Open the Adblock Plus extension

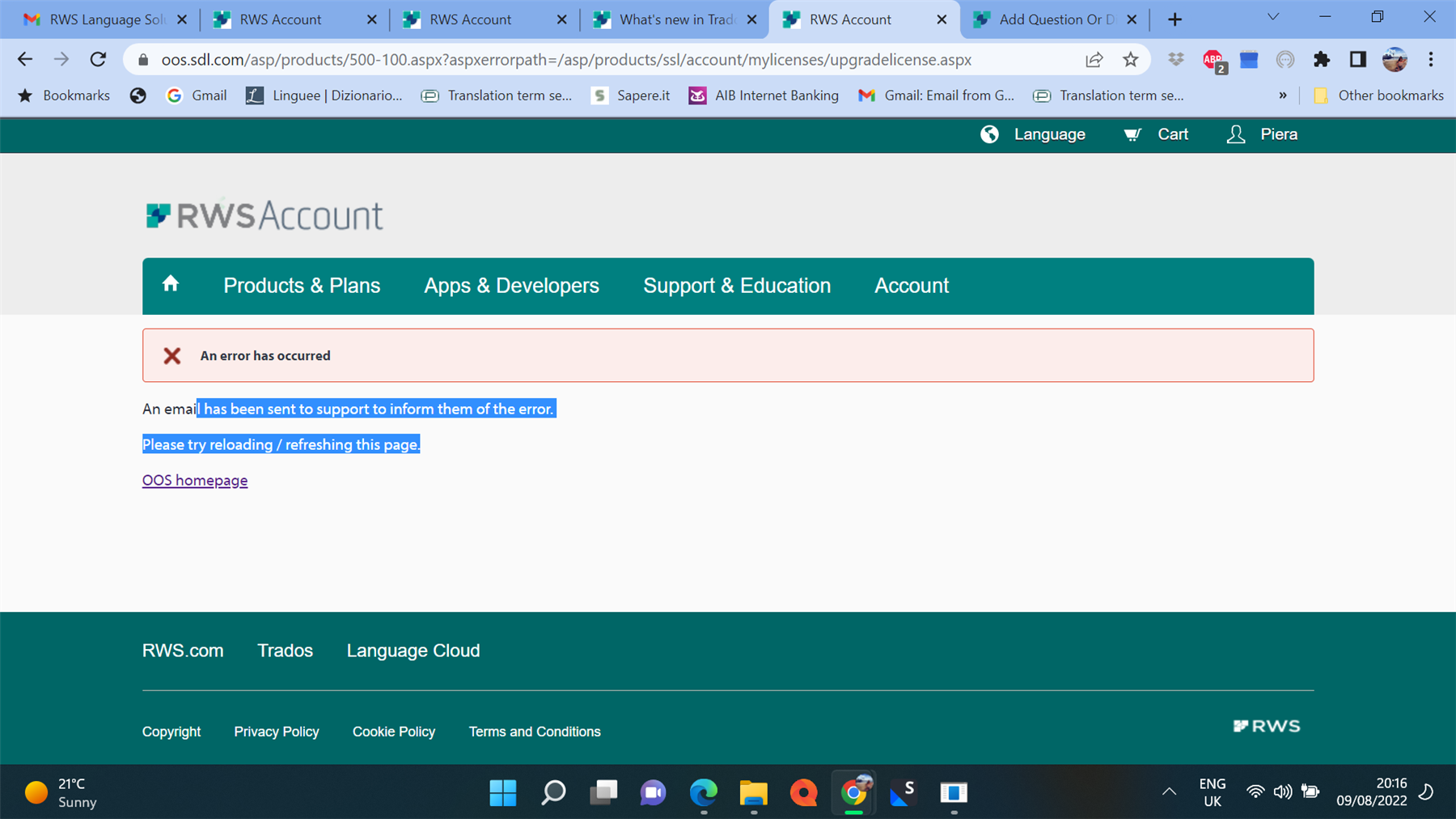click(1213, 59)
